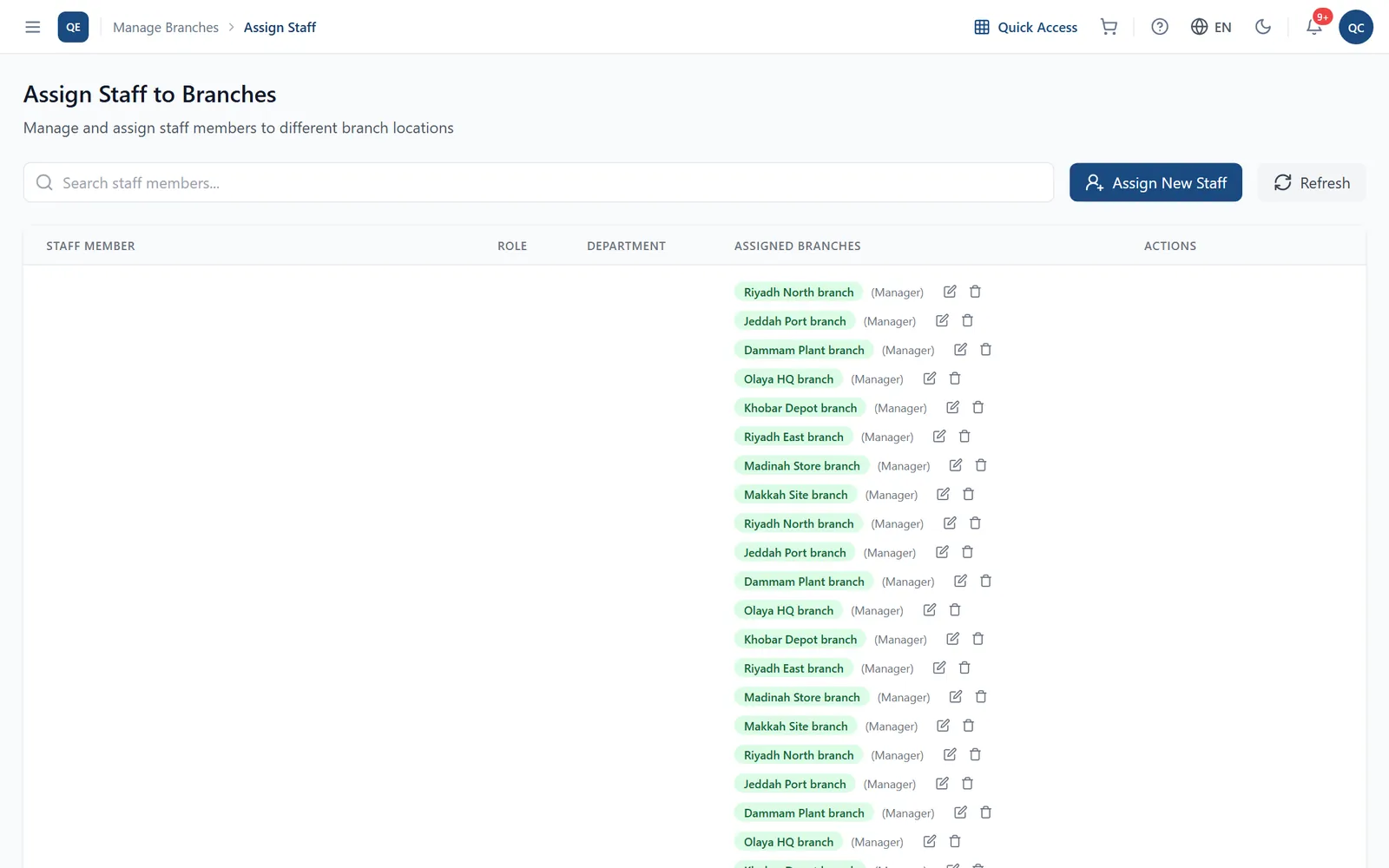
Task: Delete the first Makkah Site branch assignment
Action: click(x=969, y=494)
